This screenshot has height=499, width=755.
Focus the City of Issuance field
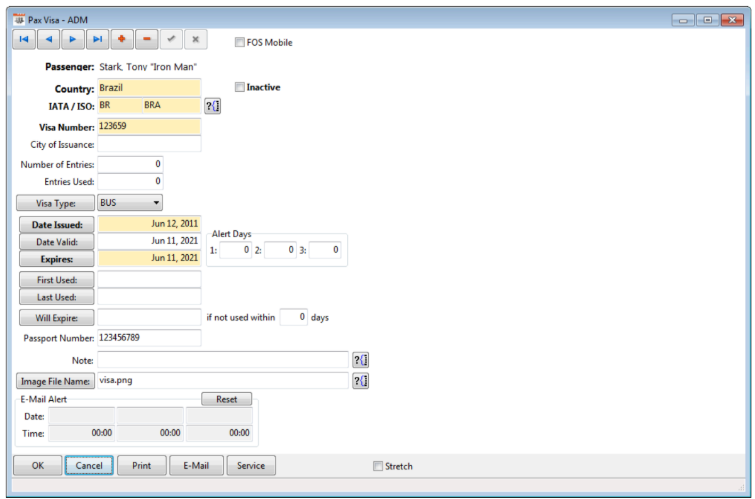(x=149, y=144)
